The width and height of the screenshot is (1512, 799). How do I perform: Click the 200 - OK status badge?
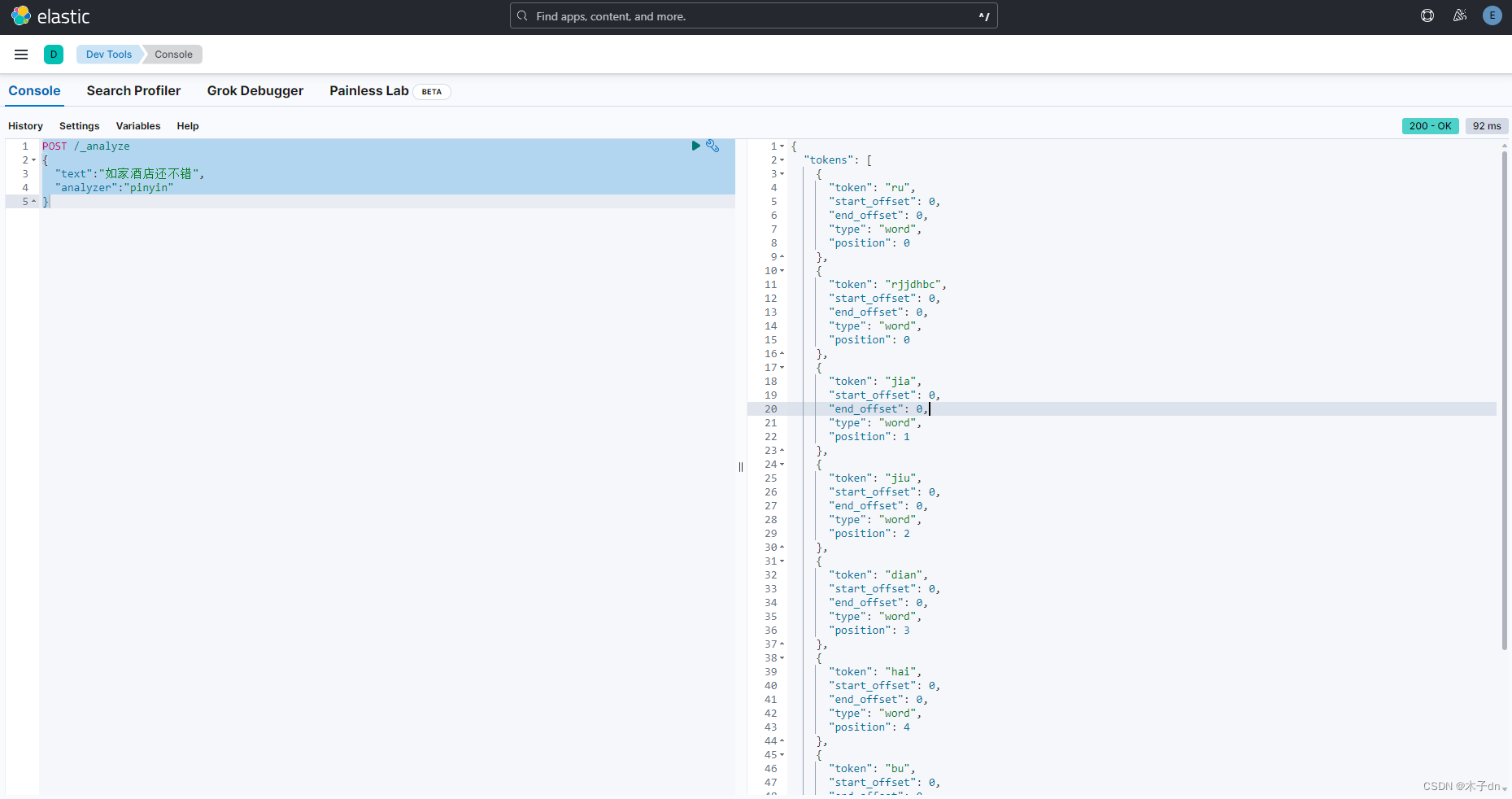coord(1430,126)
